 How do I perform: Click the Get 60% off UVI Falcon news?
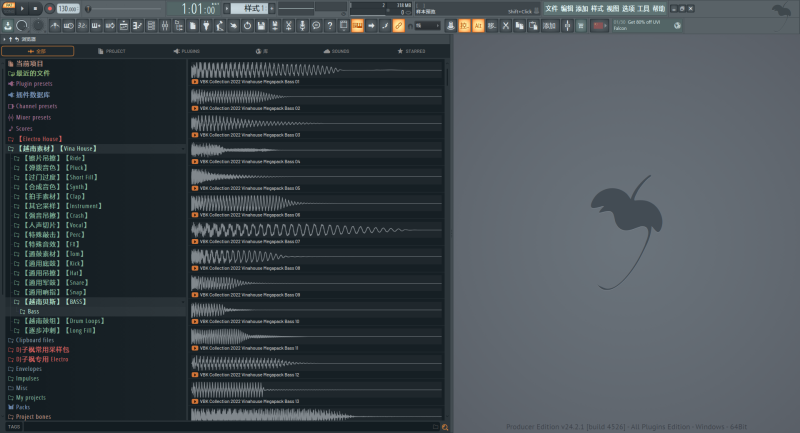tap(640, 24)
